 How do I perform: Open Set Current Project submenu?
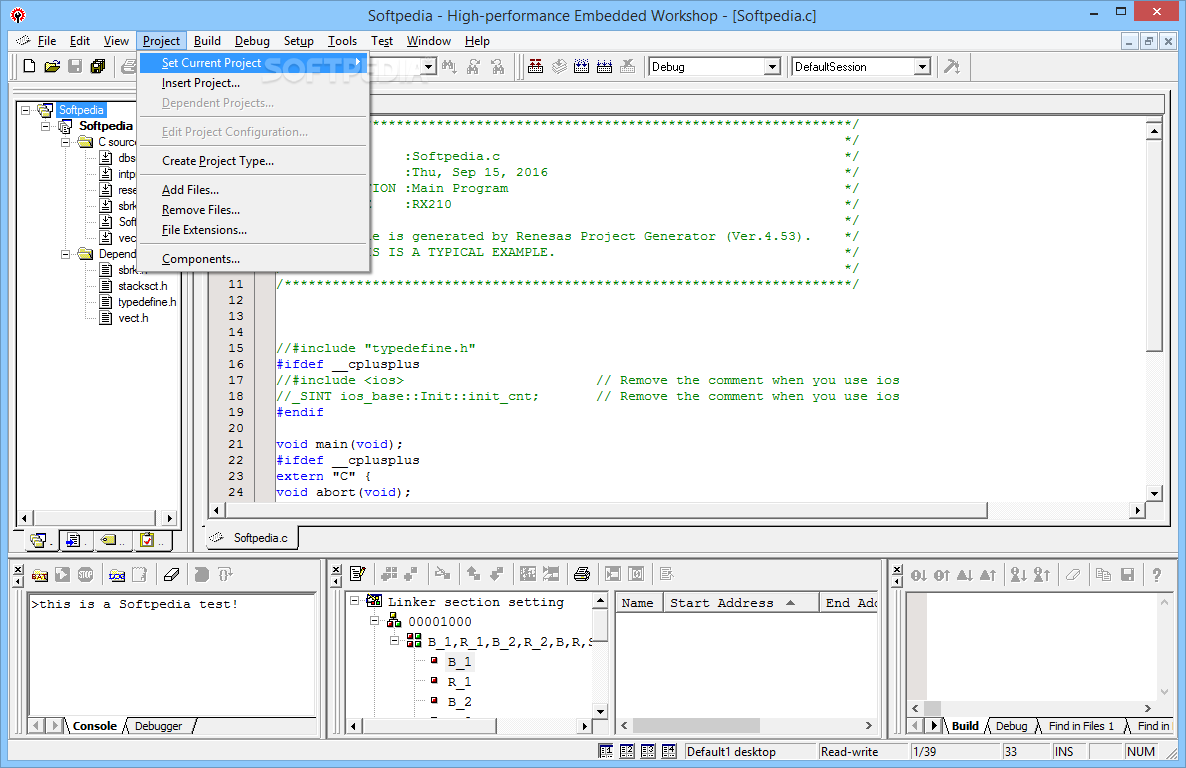253,63
